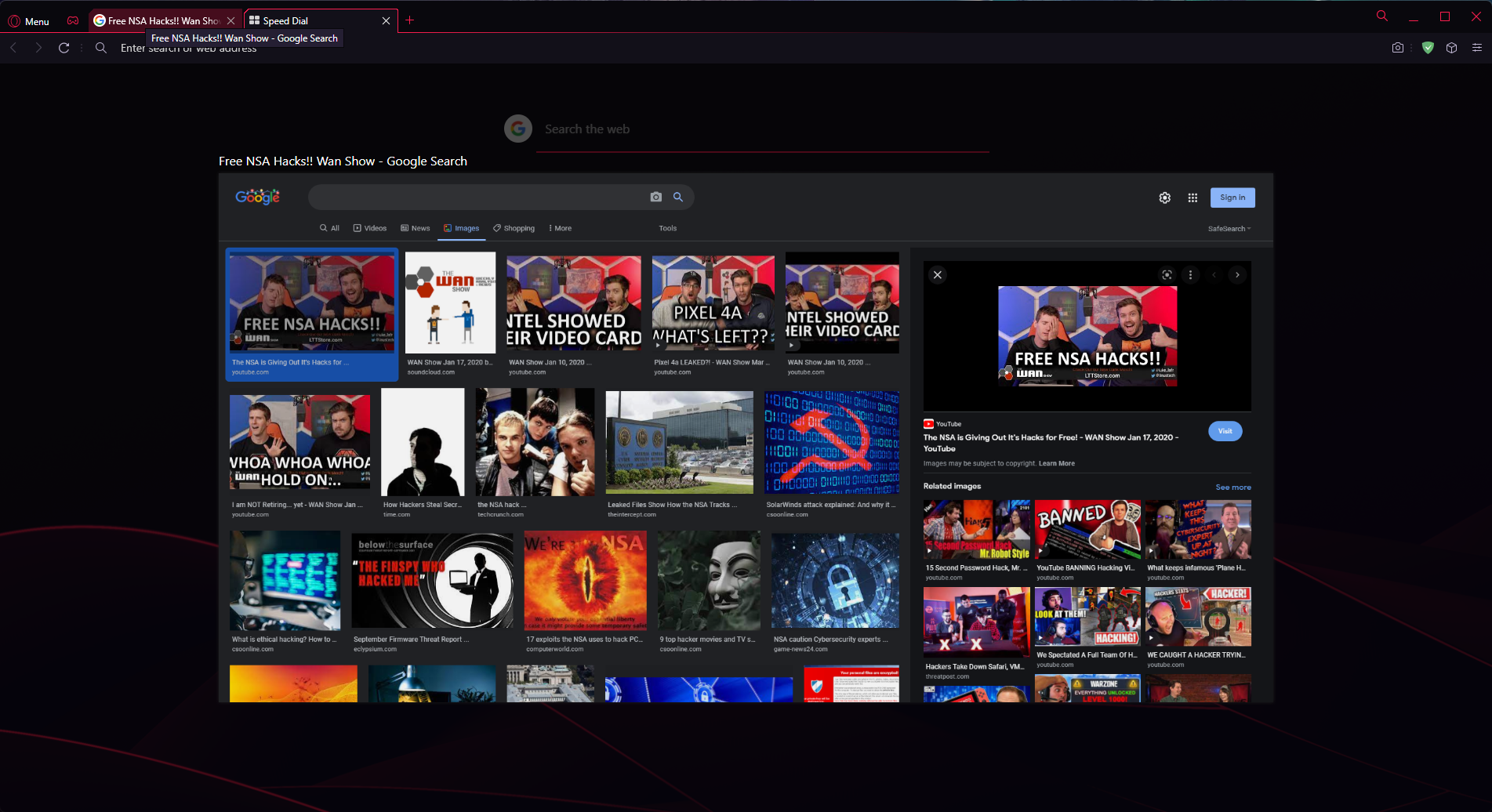Open the PIXEL 4A WHAT'S LEFT thumbnail
1492x812 pixels.
click(x=713, y=303)
